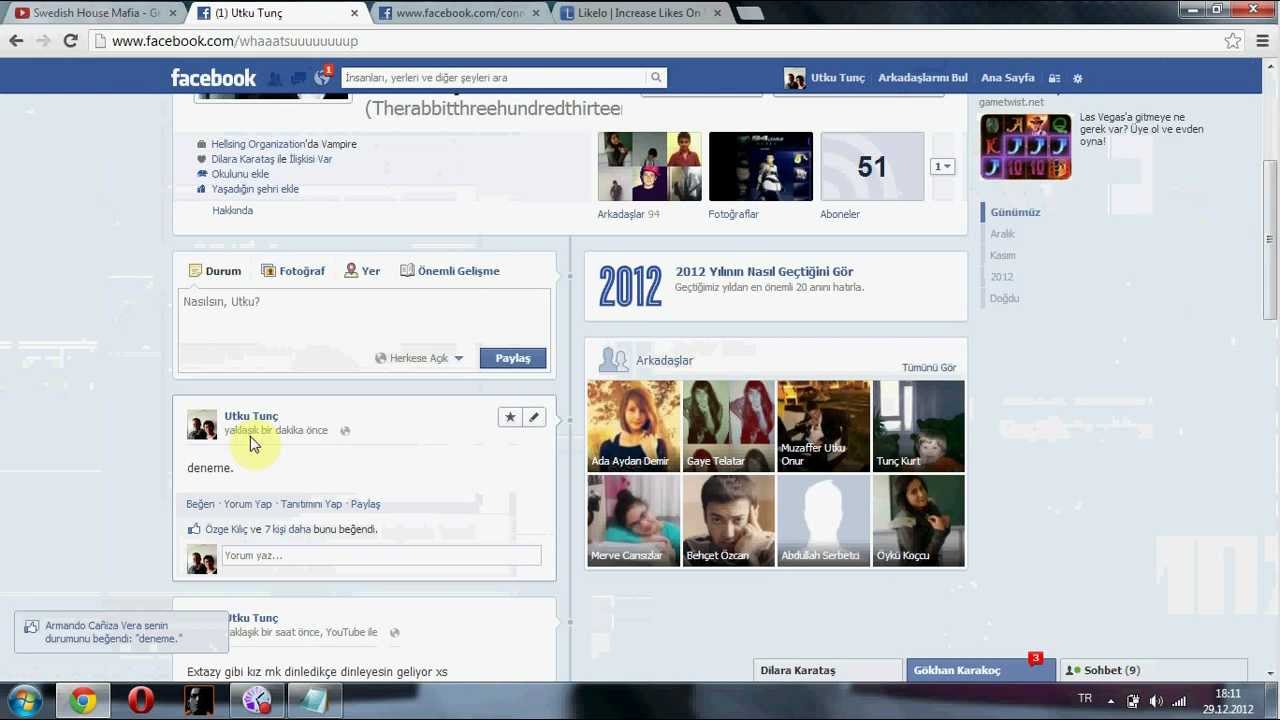Click inside the Nasılsın, Utku? status box

364,315
